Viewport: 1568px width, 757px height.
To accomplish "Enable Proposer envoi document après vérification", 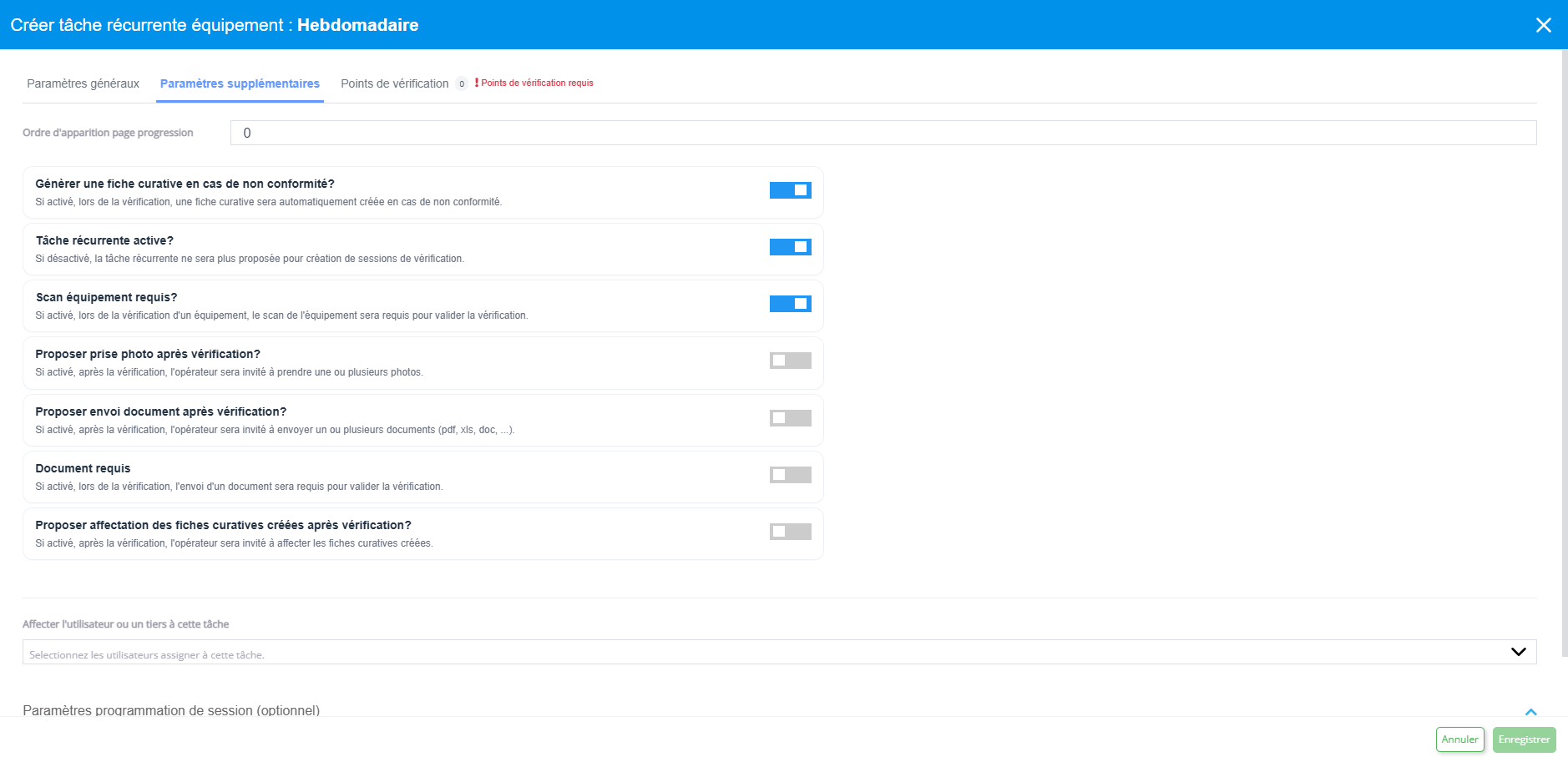I will [x=790, y=418].
